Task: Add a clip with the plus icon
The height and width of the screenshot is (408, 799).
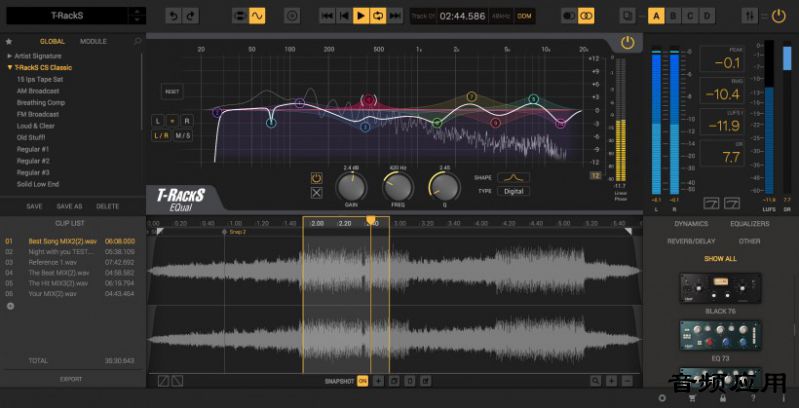Action: (x=10, y=306)
